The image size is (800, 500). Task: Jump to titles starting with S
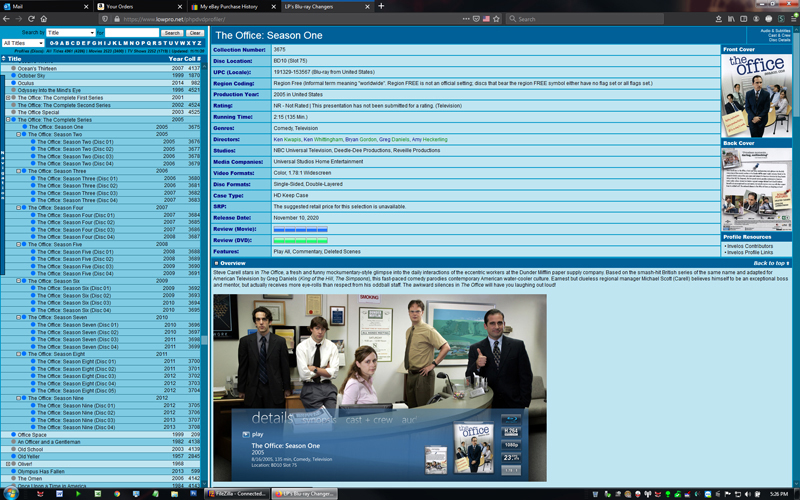159,43
